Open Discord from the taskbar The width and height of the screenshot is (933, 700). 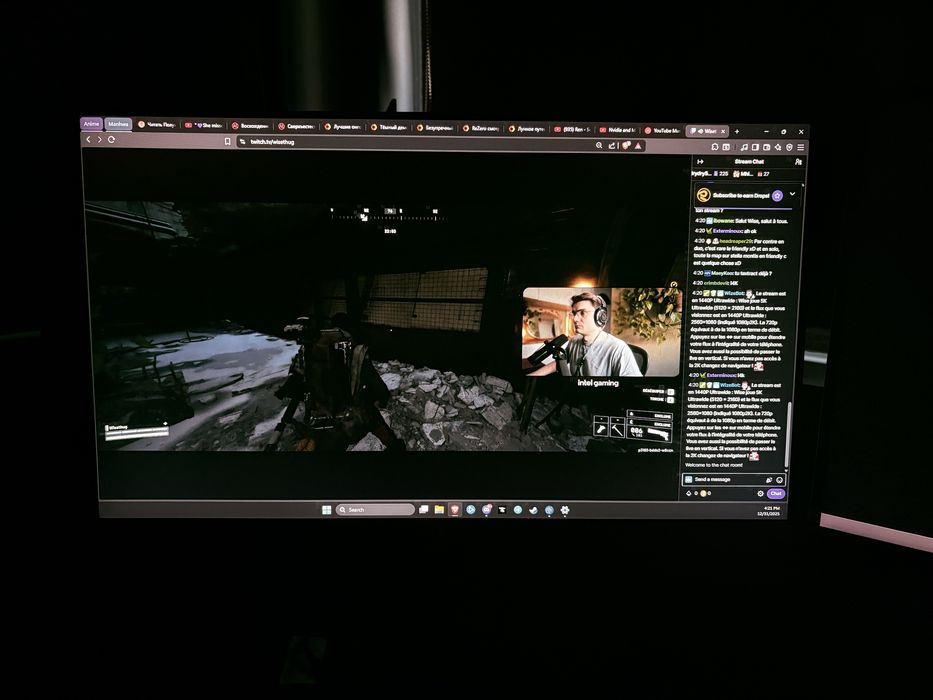pyautogui.click(x=487, y=510)
